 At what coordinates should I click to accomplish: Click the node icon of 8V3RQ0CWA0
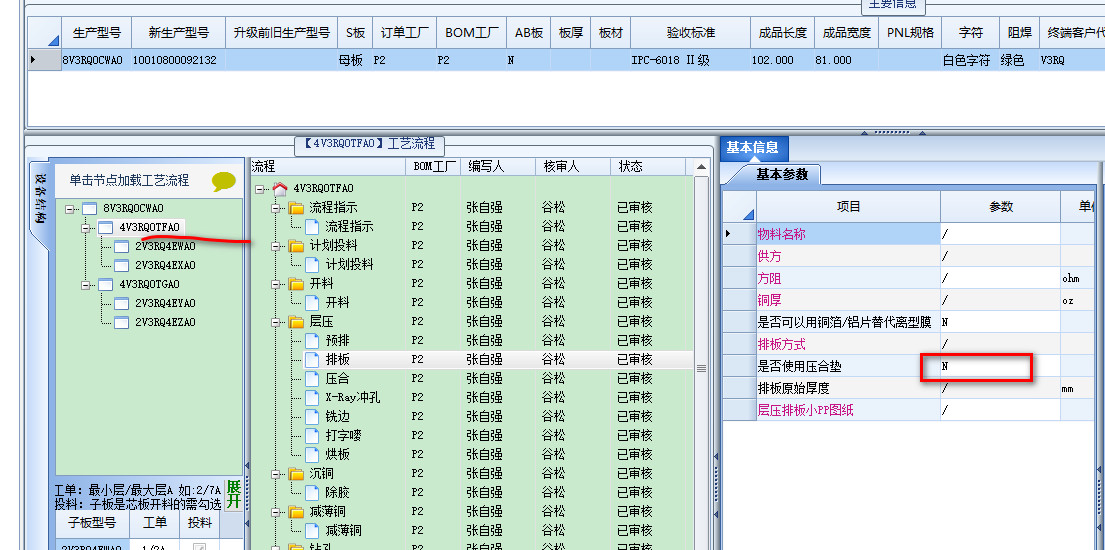pyautogui.click(x=89, y=209)
